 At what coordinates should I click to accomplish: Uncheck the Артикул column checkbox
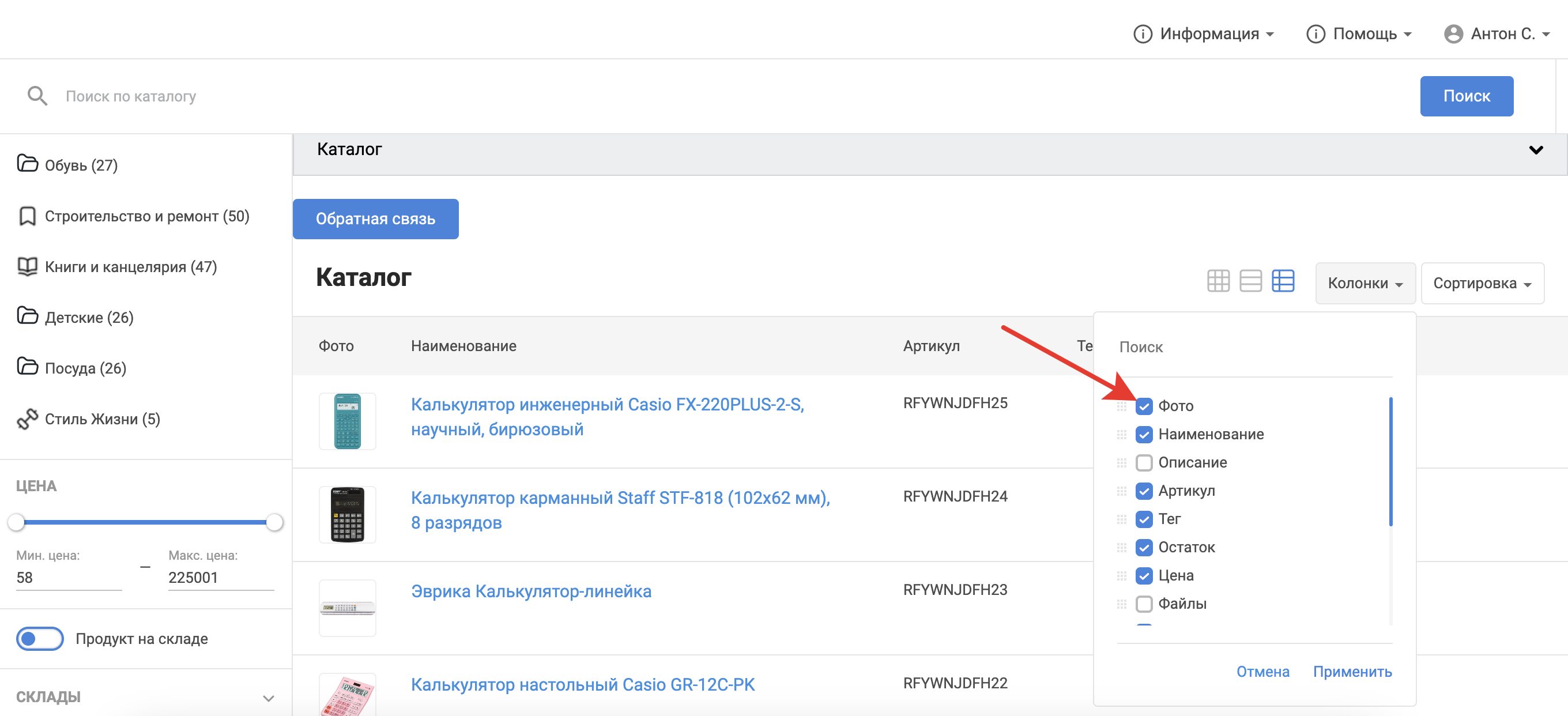coord(1144,491)
